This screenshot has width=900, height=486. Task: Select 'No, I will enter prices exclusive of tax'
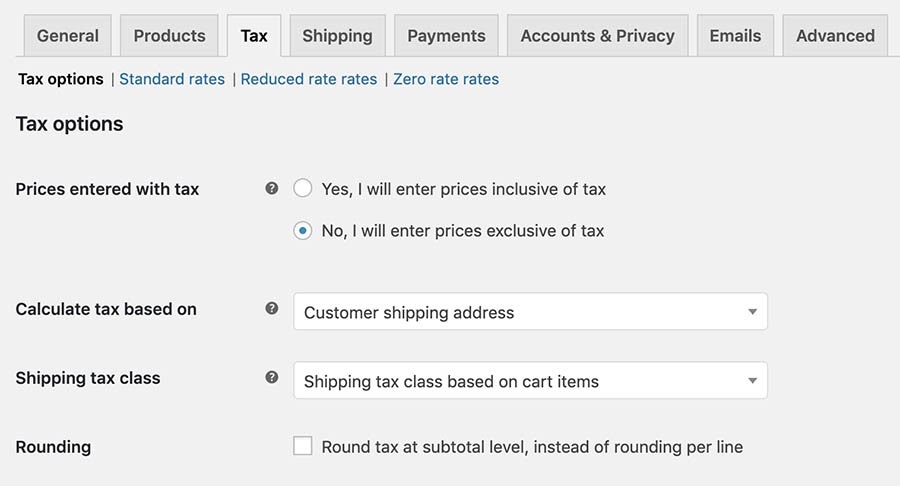coord(303,231)
